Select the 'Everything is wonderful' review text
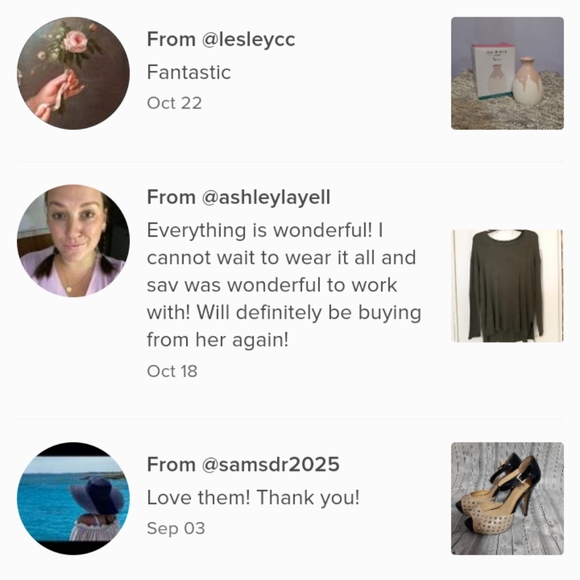Image resolution: width=580 pixels, height=580 pixels. [x=284, y=285]
